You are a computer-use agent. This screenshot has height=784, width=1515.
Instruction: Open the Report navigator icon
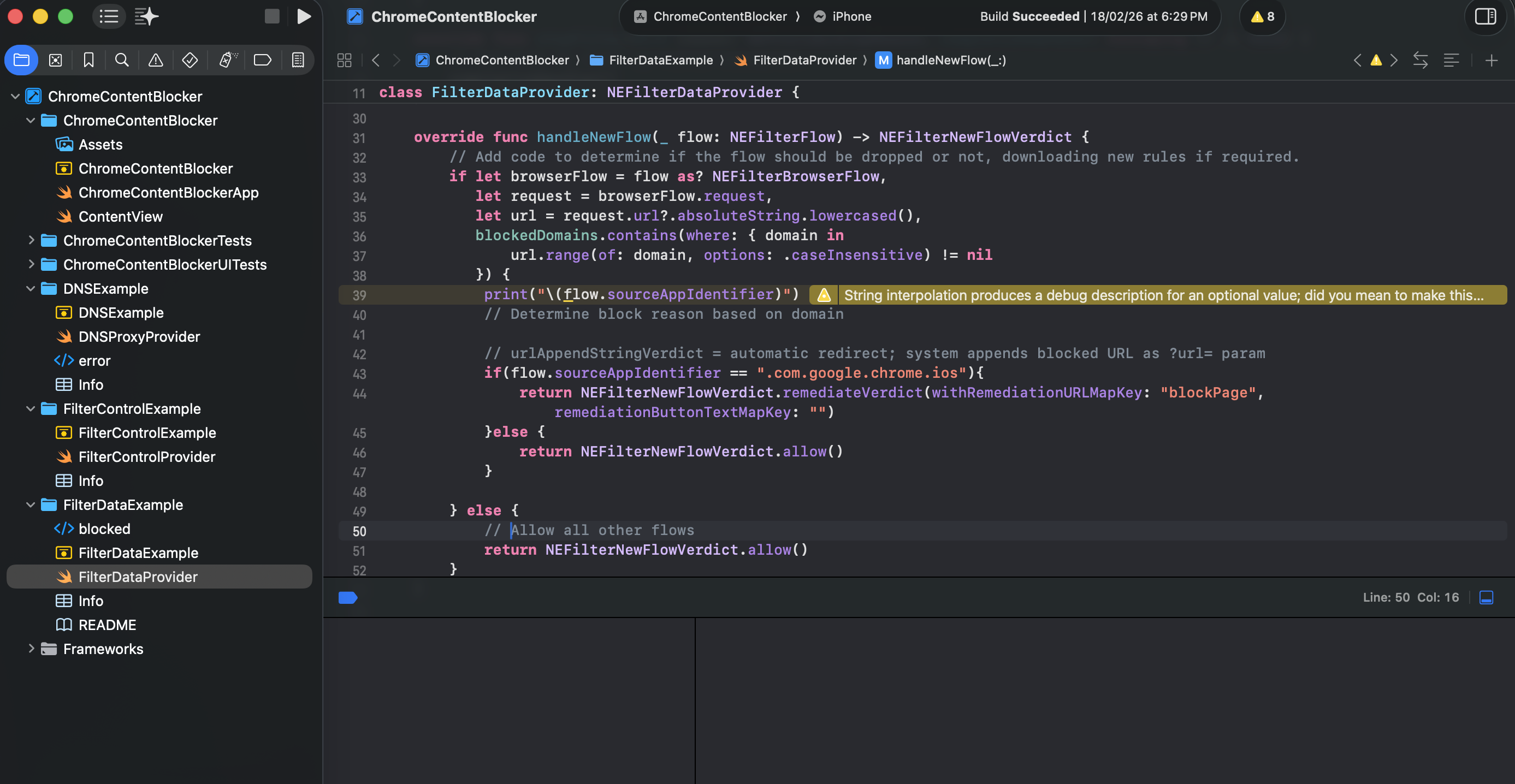tap(298, 60)
